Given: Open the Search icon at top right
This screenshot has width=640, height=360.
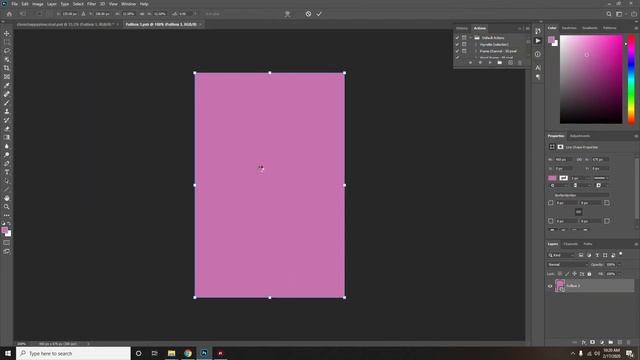Looking at the screenshot, I should [x=609, y=14].
